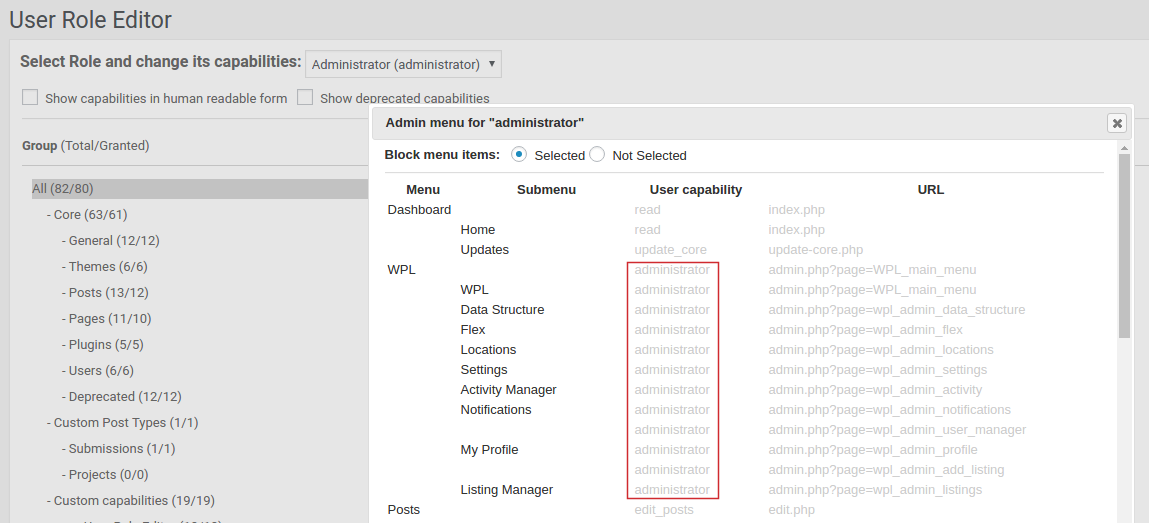This screenshot has width=1149, height=523.
Task: Enable Show deprecated capabilities checkbox
Action: [305, 97]
